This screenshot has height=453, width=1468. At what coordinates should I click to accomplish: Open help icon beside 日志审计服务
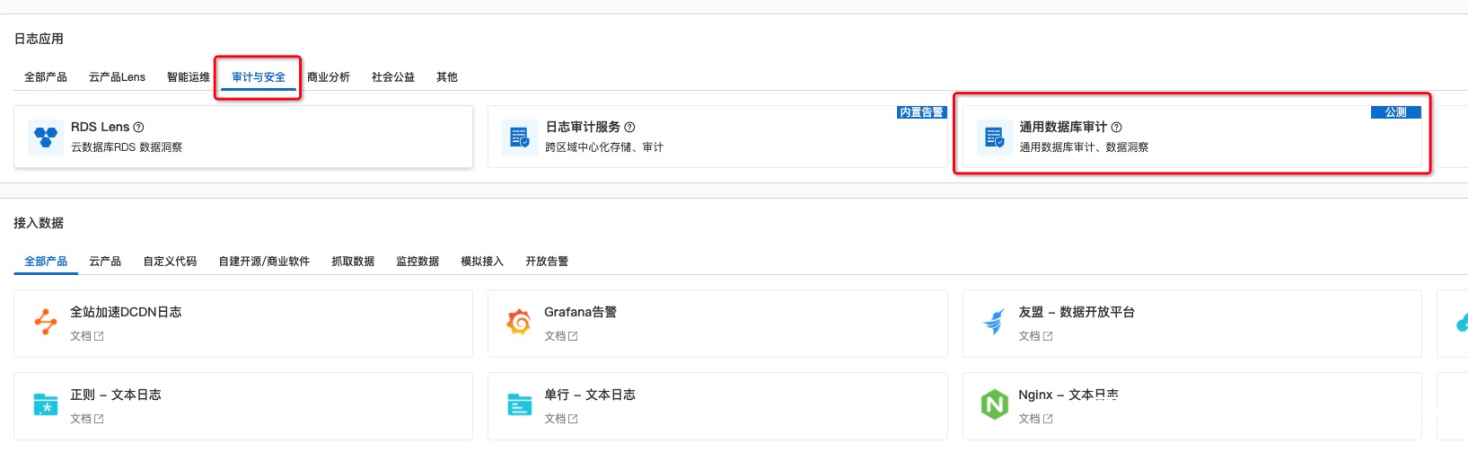(x=630, y=127)
